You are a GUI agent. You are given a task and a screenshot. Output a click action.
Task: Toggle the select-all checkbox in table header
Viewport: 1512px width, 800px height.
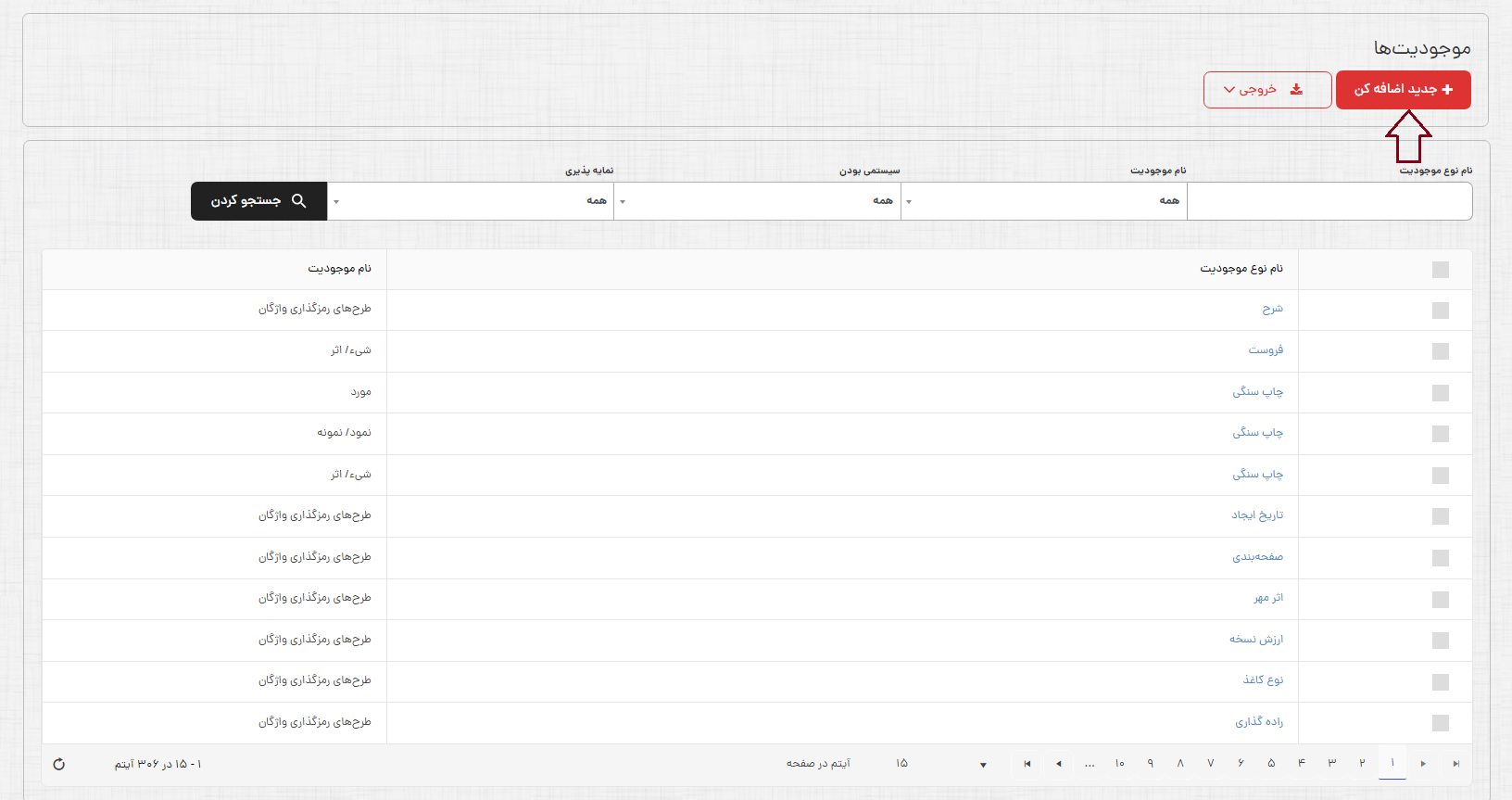1440,270
